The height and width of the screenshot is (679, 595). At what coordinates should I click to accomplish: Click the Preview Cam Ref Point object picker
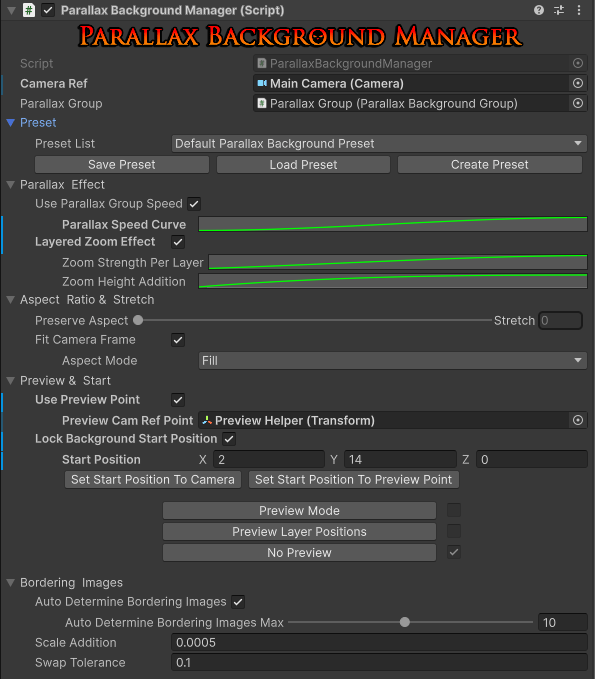pos(578,420)
